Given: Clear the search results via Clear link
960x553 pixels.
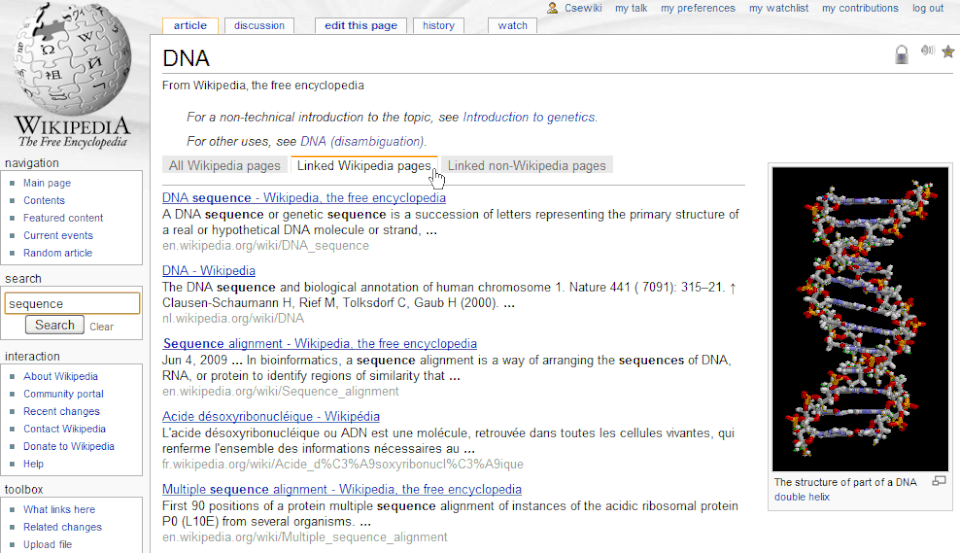Looking at the screenshot, I should click(x=101, y=327).
